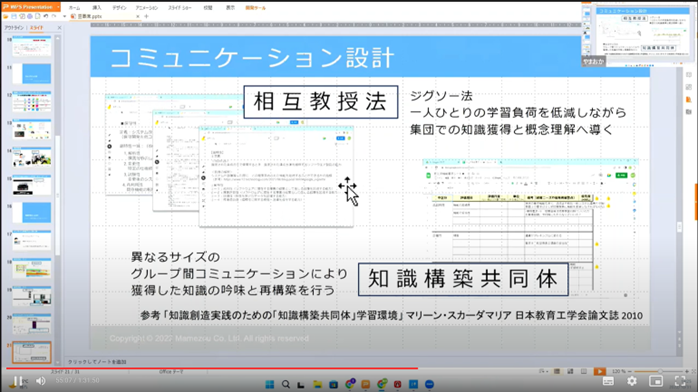Switch to the アウトライン pane tab
The image size is (698, 392).
pos(14,28)
